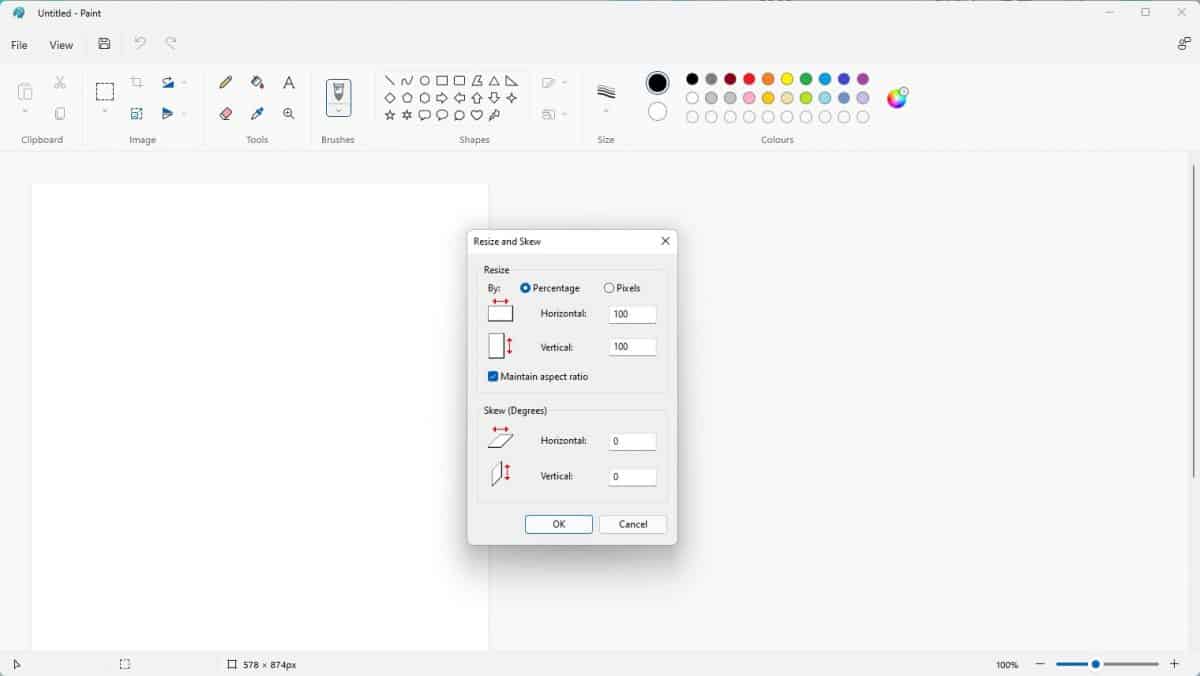The height and width of the screenshot is (676, 1200).
Task: Select the Eraser tool
Action: pyautogui.click(x=225, y=113)
